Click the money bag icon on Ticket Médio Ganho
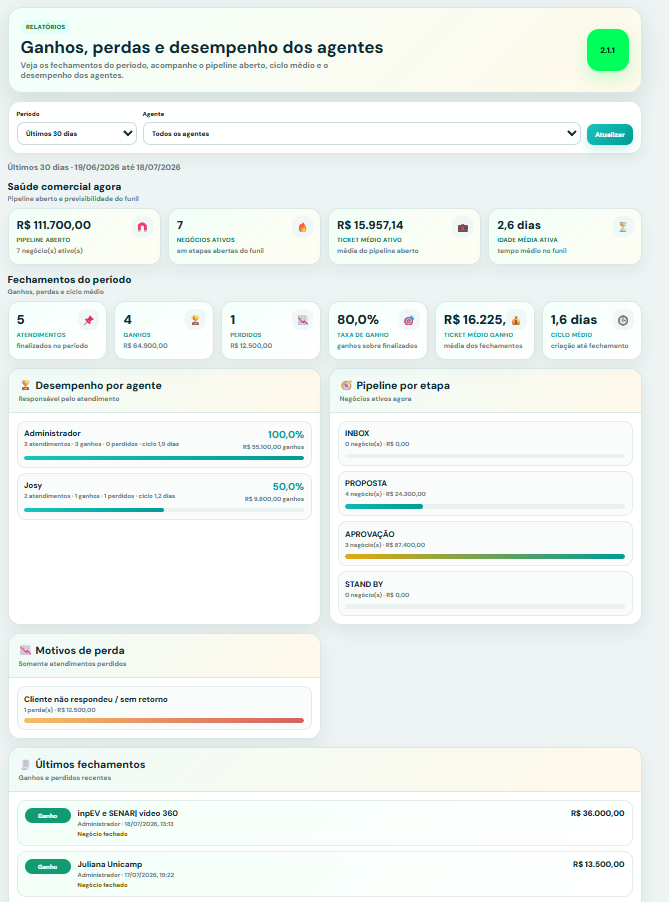This screenshot has height=902, width=669. tap(516, 320)
